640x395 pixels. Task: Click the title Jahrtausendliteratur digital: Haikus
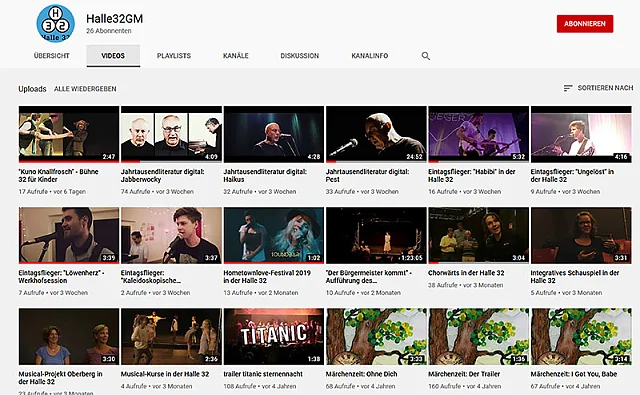265,175
